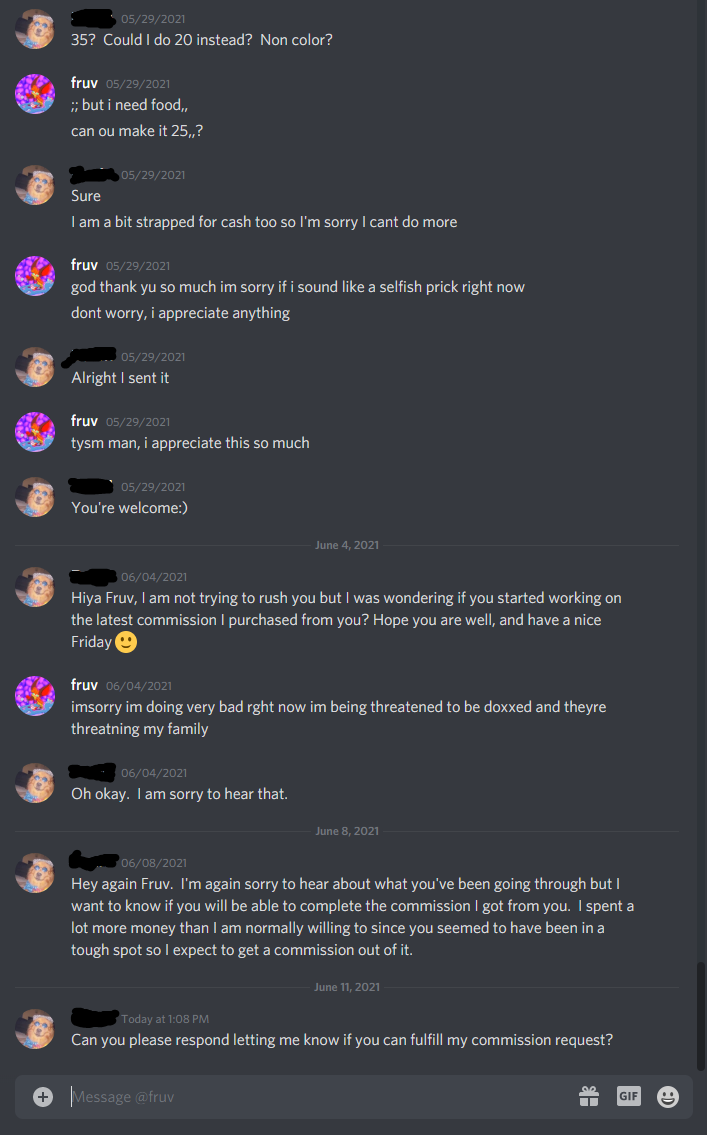Viewport: 707px width, 1135px height.
Task: Click the June 8, 2021 date divider
Action: click(x=347, y=831)
